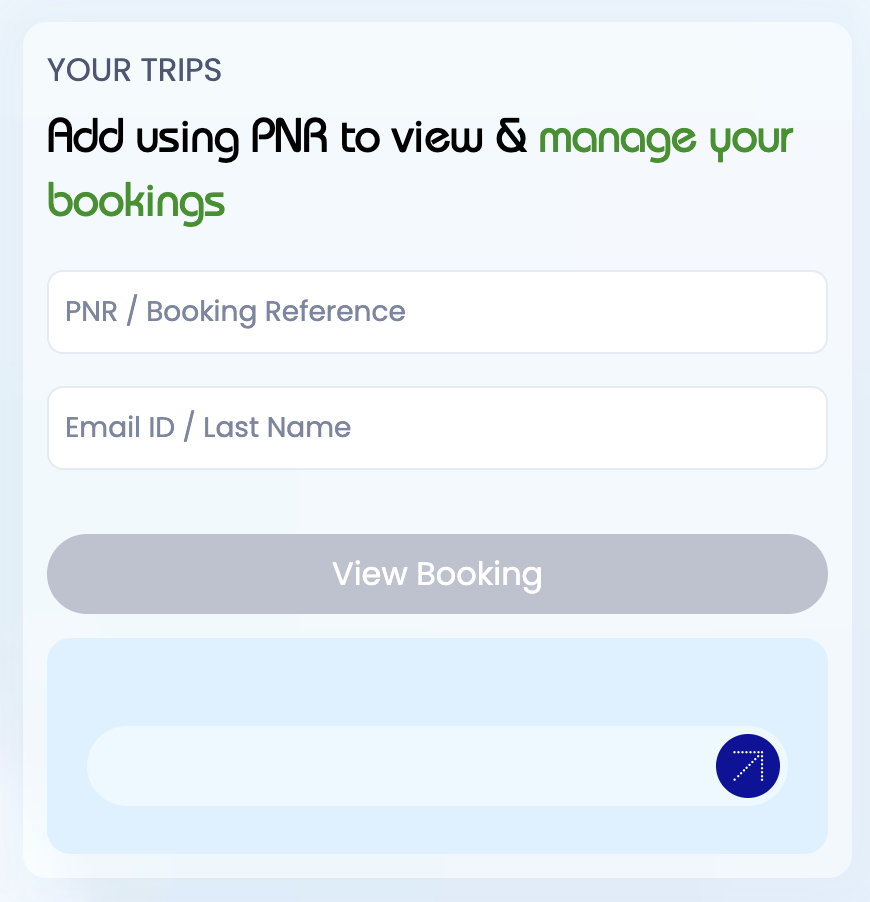The width and height of the screenshot is (870, 902).
Task: Select the light blue card below View Booking
Action: coord(437,680)
